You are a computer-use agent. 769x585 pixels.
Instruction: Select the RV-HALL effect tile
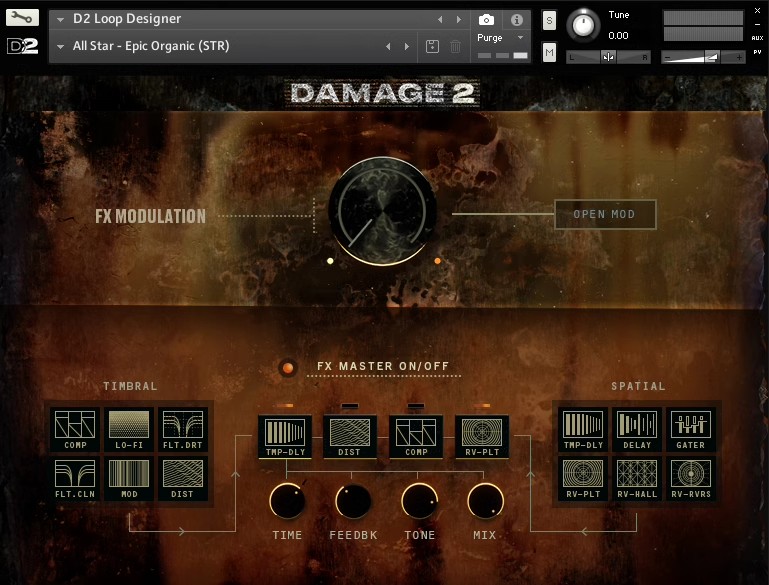click(x=637, y=479)
